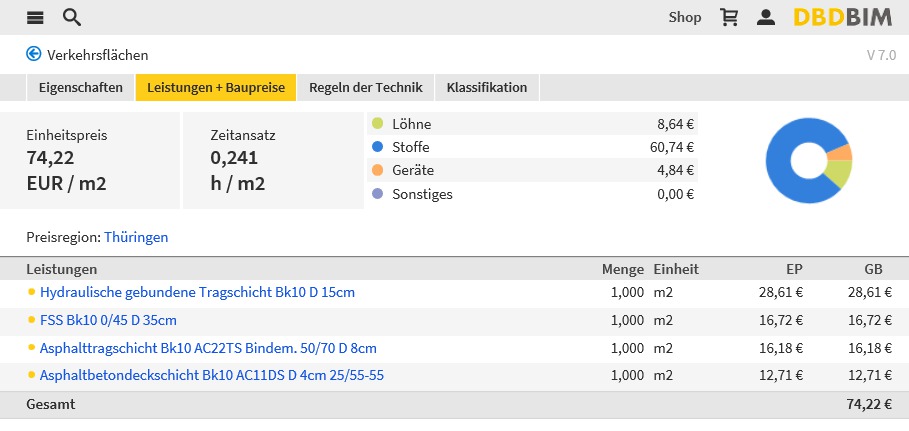Switch to the Klassifikation tab
909x431 pixels.
click(x=487, y=88)
